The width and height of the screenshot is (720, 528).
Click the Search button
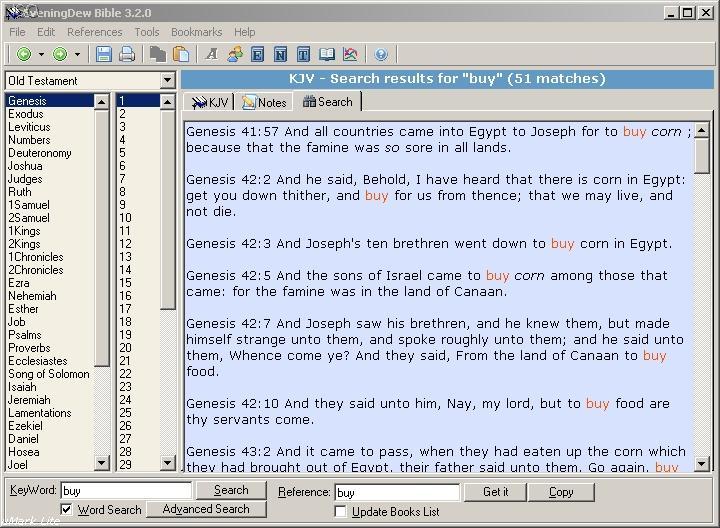pos(231,490)
